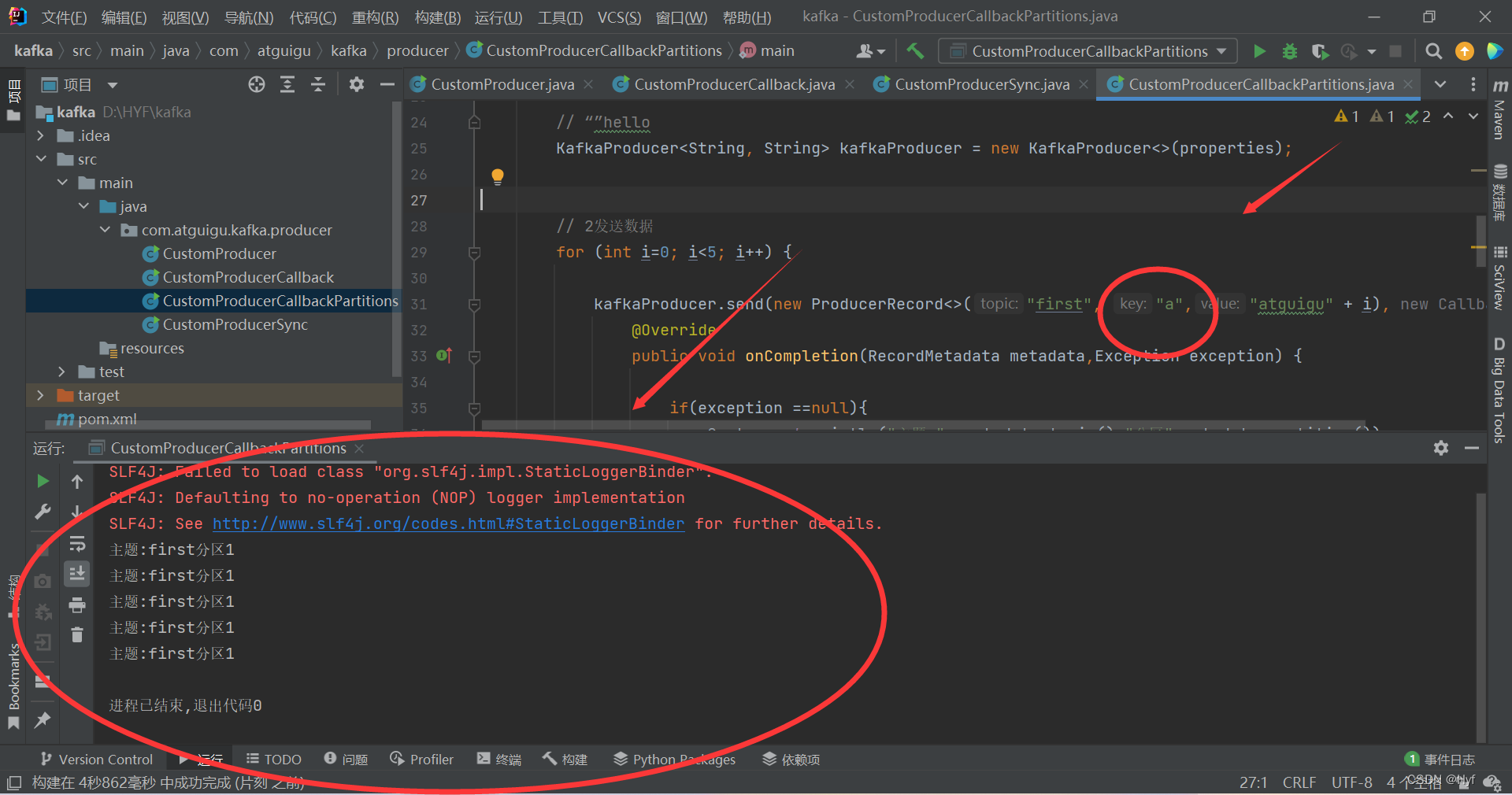Open CustomProducerSync class in project tree
Image resolution: width=1512 pixels, height=795 pixels.
235,324
